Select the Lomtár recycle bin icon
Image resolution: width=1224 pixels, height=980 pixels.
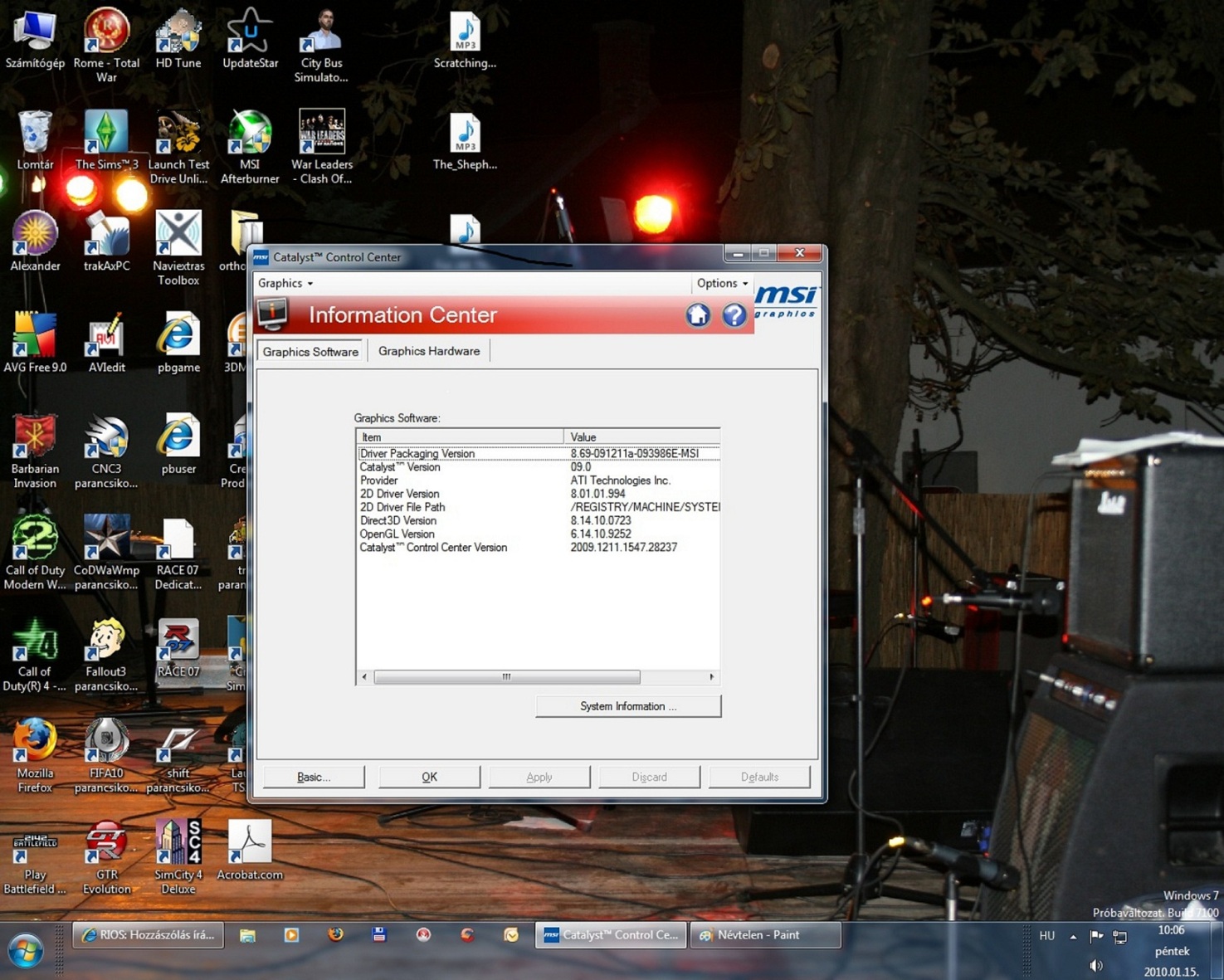pos(35,141)
